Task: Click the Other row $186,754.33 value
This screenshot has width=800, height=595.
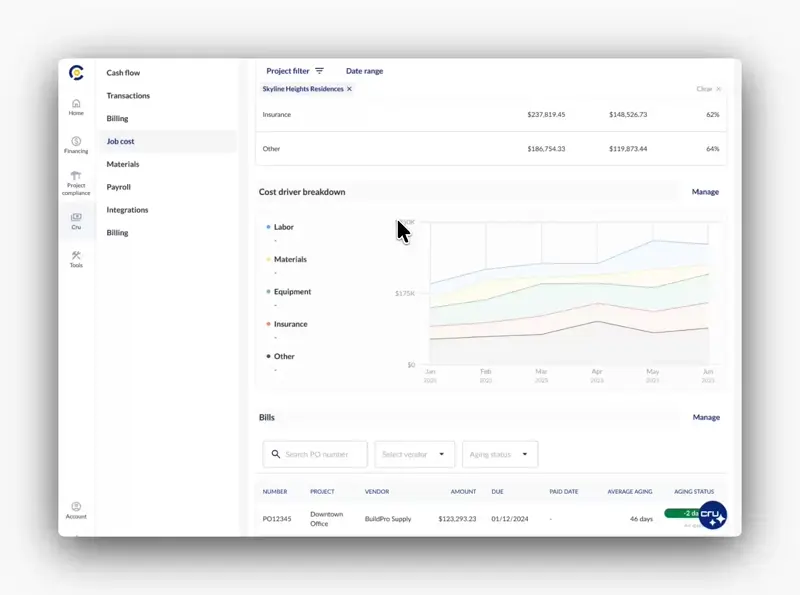Action: [546, 148]
